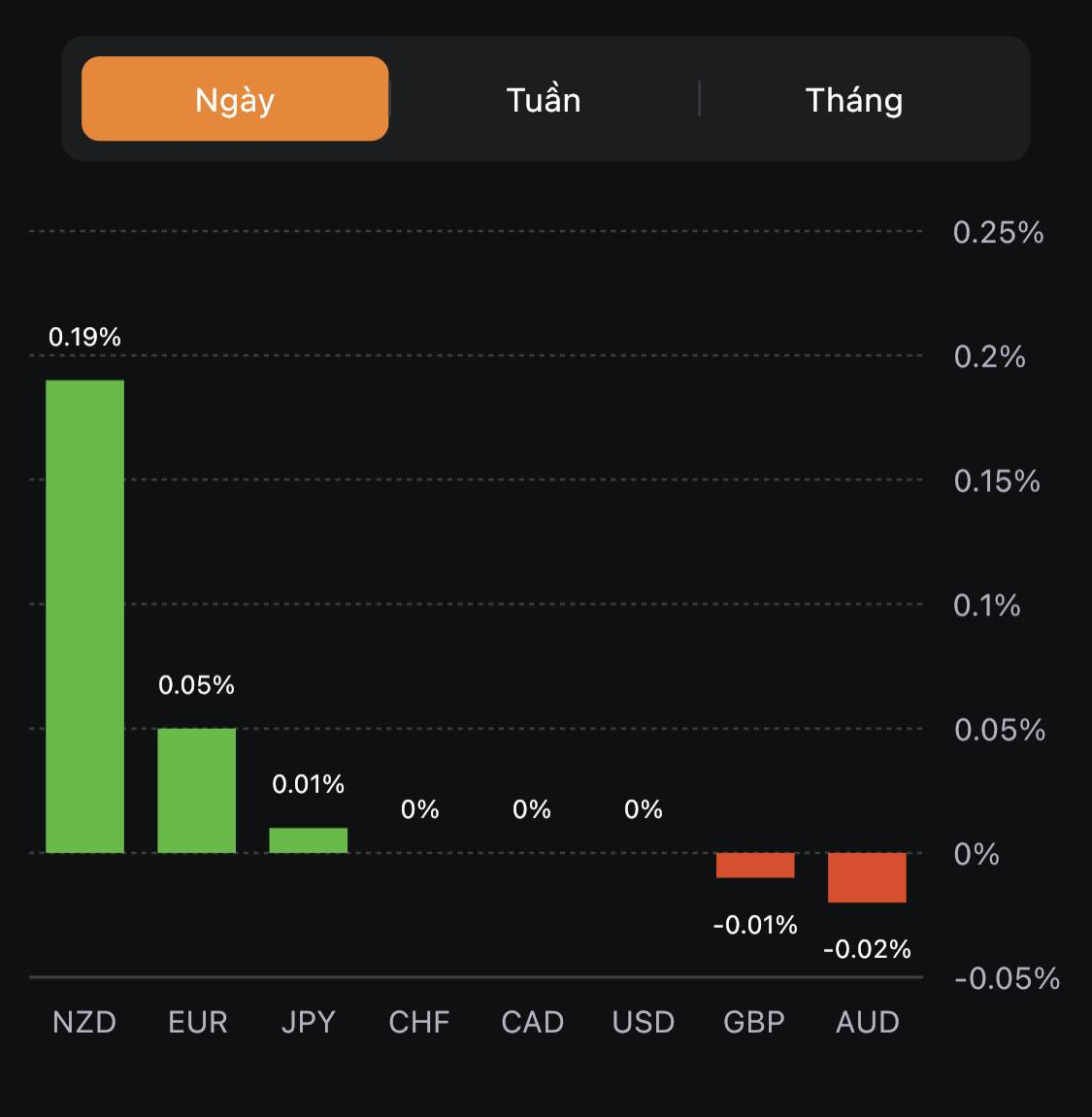The height and width of the screenshot is (1117, 1092).
Task: Tap the CAD currency label
Action: [x=532, y=1022]
